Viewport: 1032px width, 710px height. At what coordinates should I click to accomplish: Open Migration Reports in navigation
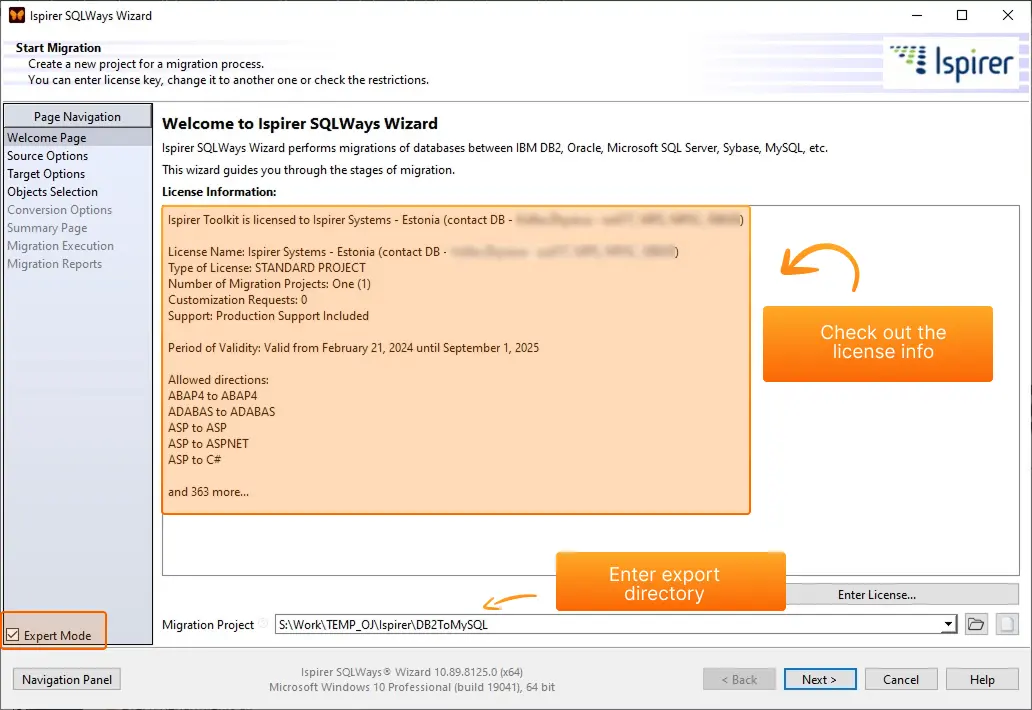click(x=55, y=264)
